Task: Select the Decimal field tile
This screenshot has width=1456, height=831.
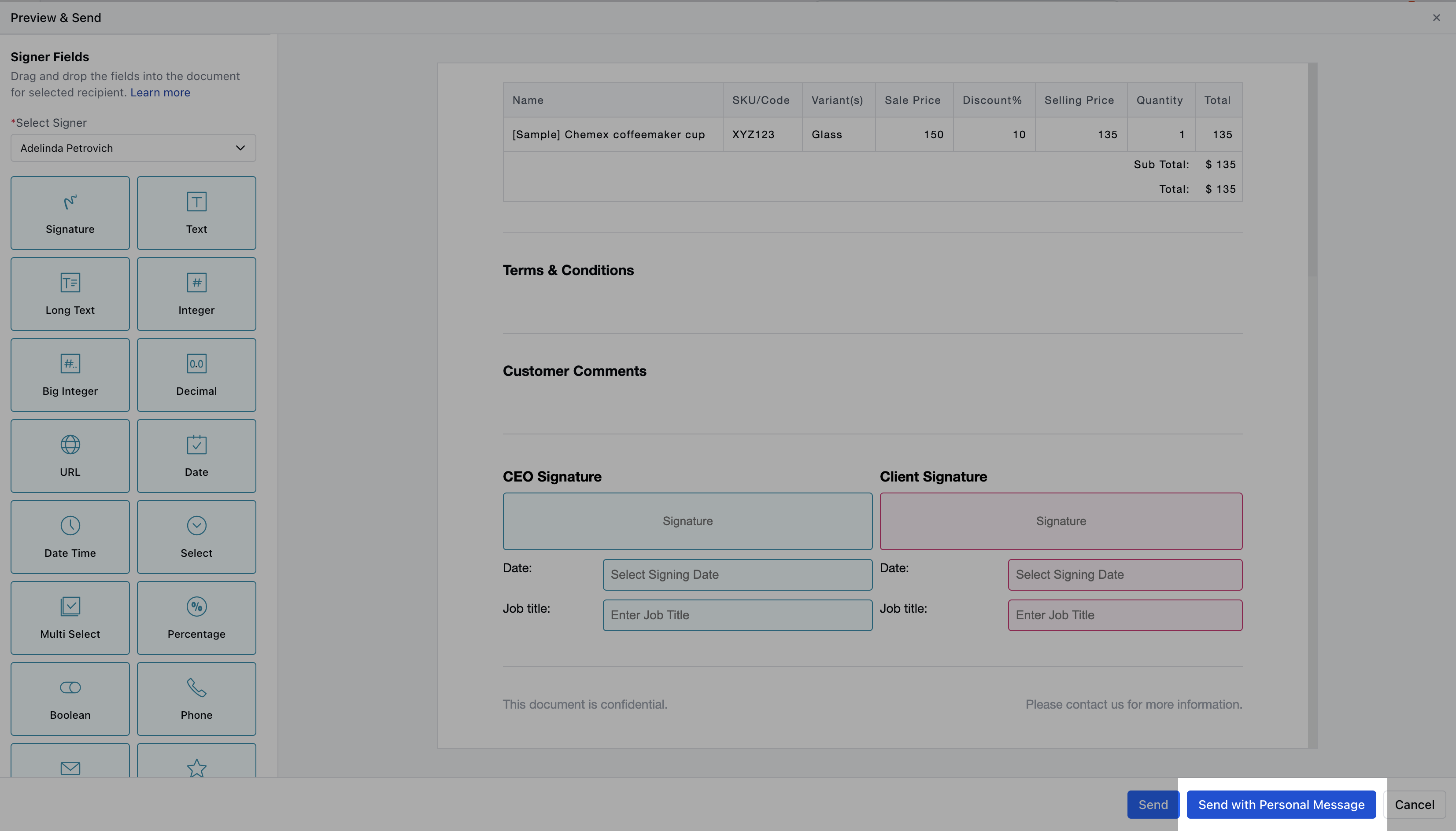Action: pos(196,375)
